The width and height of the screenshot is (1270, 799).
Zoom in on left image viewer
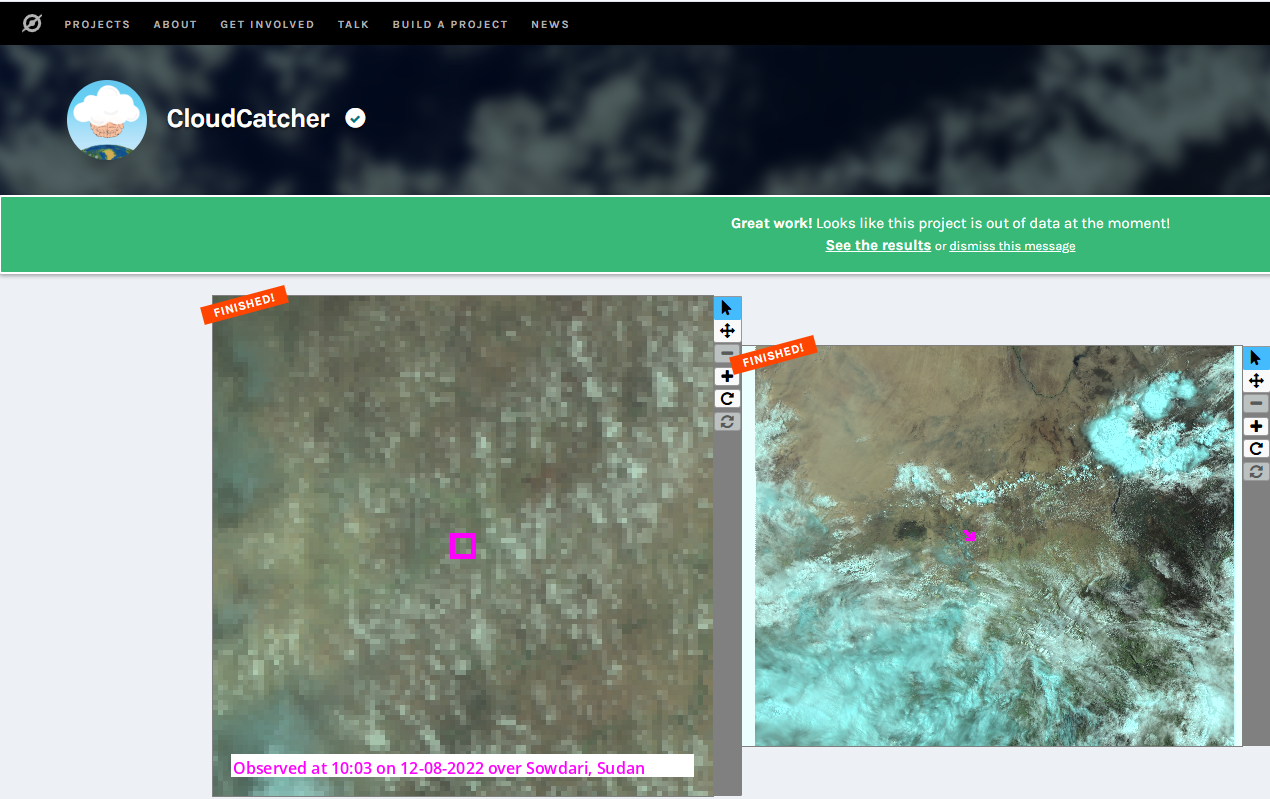point(727,377)
